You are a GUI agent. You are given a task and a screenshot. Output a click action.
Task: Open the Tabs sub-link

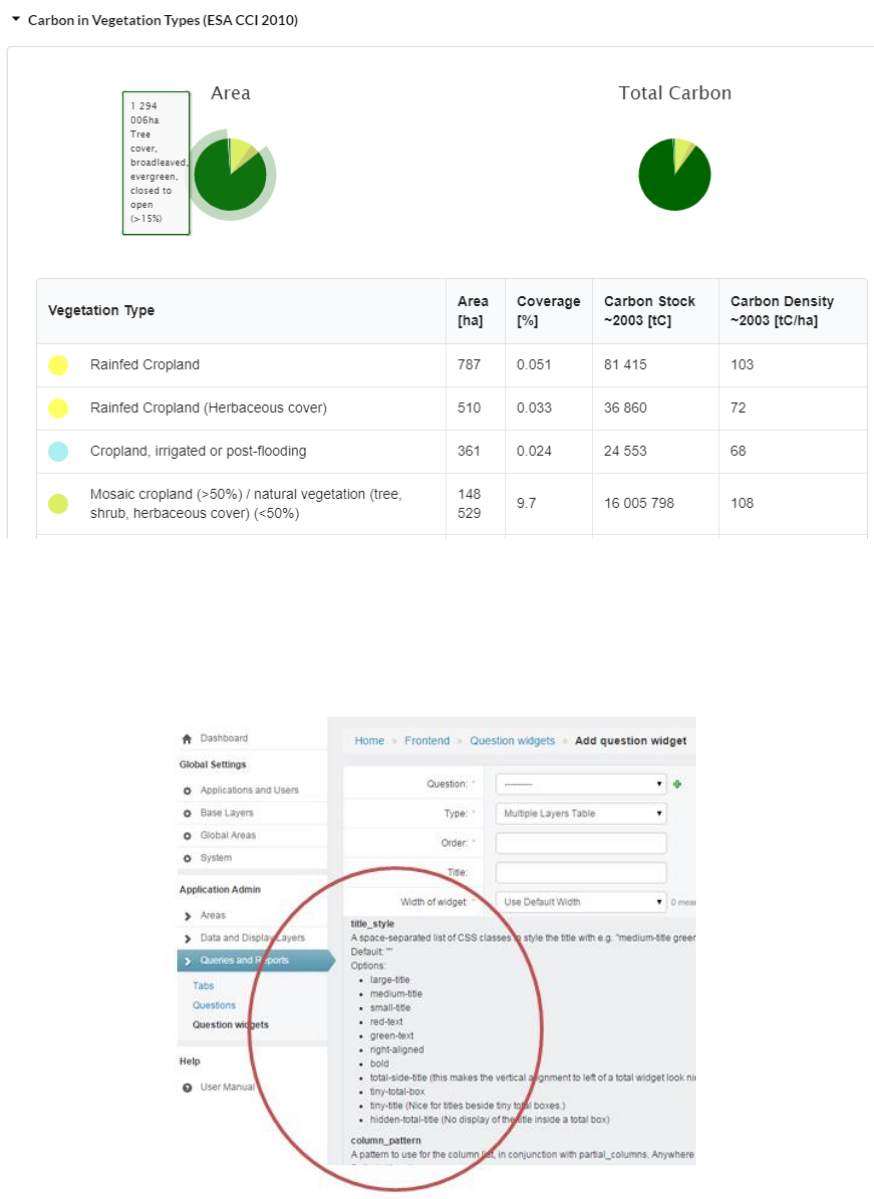click(x=203, y=986)
